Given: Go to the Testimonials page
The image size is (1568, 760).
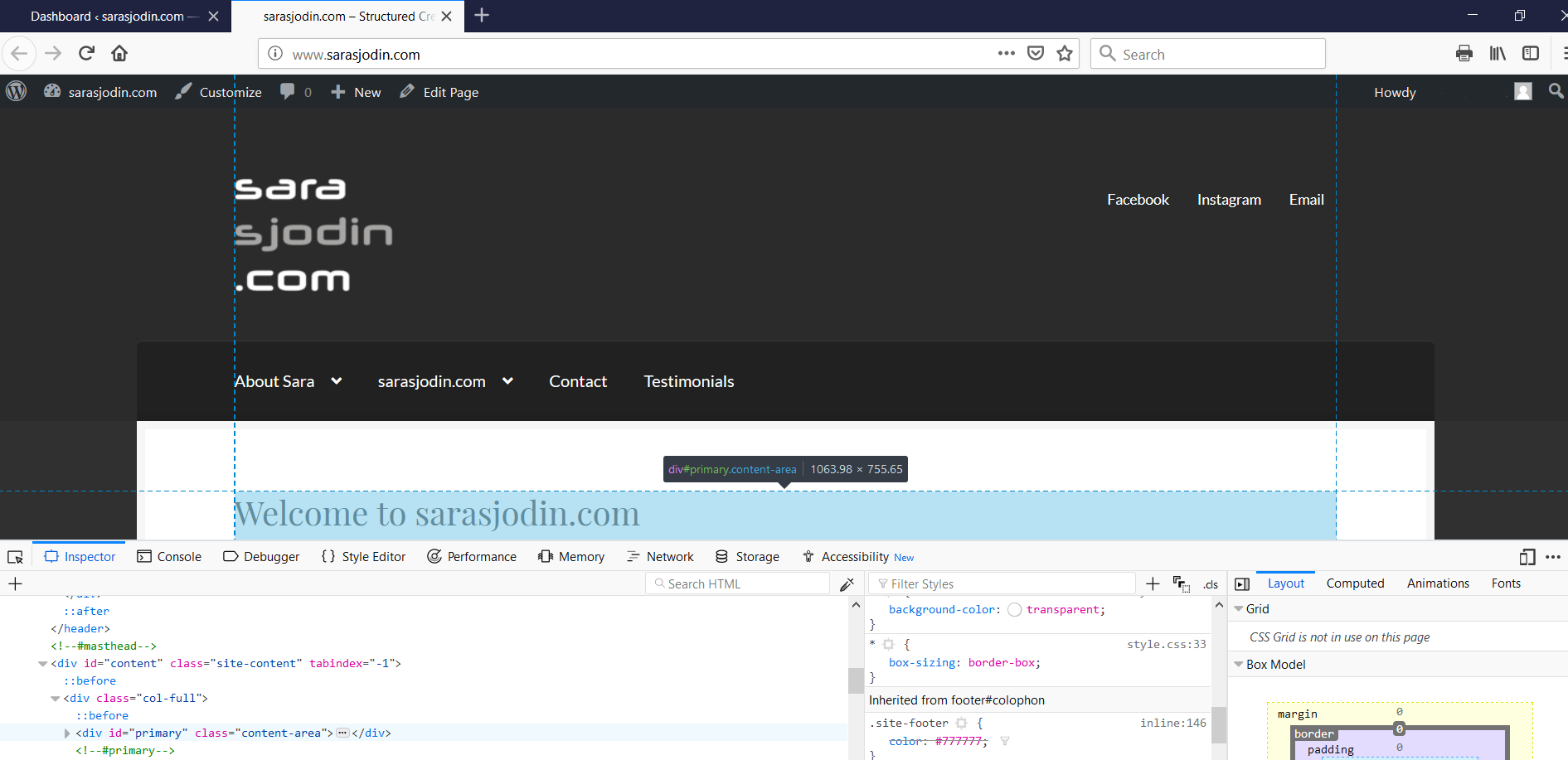Looking at the screenshot, I should 689,381.
